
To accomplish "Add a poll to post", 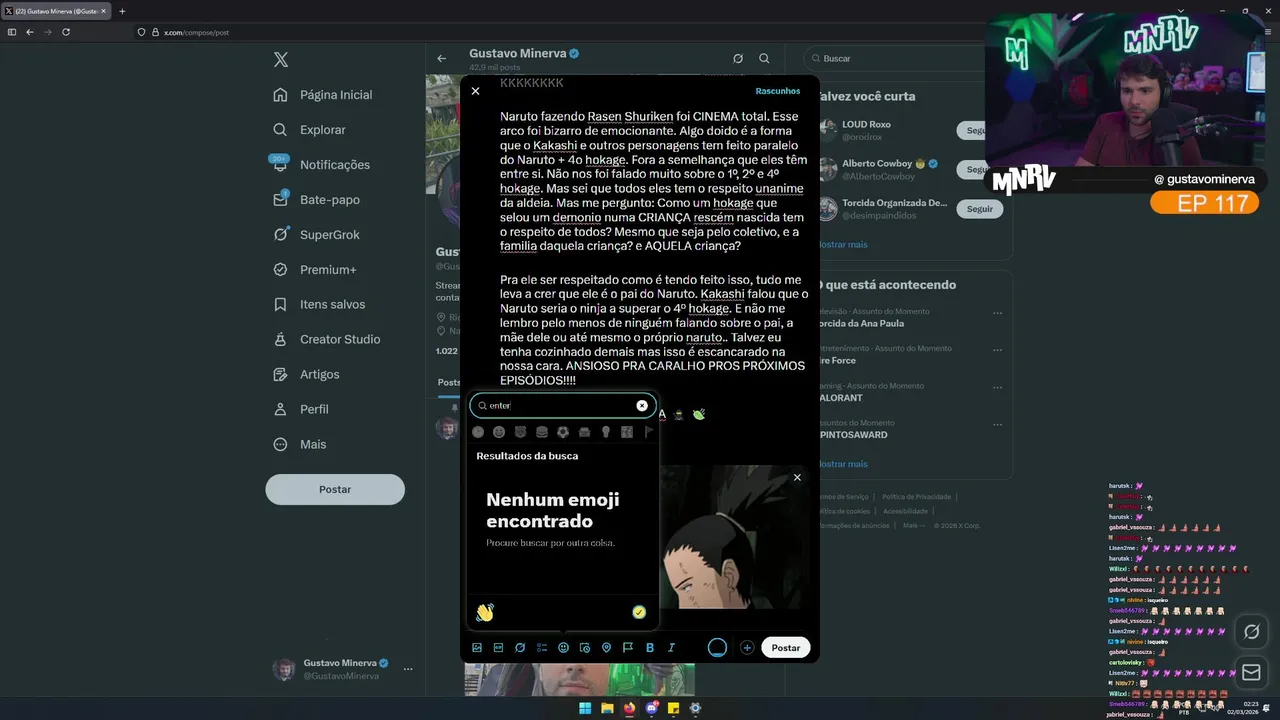I will coord(542,648).
